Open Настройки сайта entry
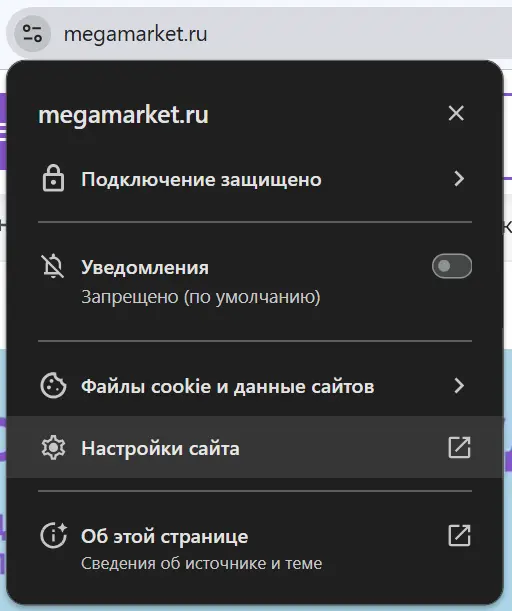The height and width of the screenshot is (611, 512). point(255,447)
